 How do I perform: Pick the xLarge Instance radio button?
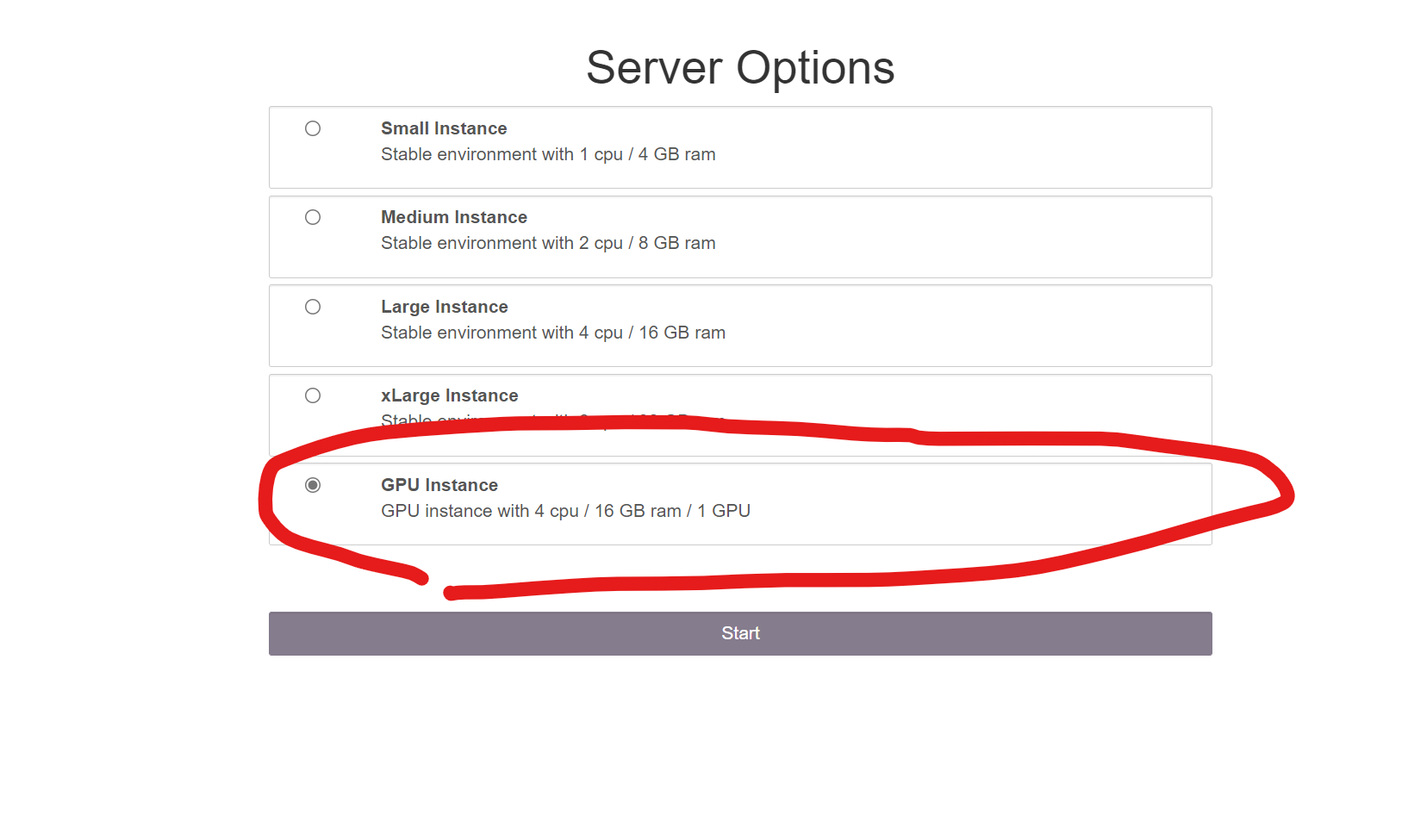[x=313, y=395]
